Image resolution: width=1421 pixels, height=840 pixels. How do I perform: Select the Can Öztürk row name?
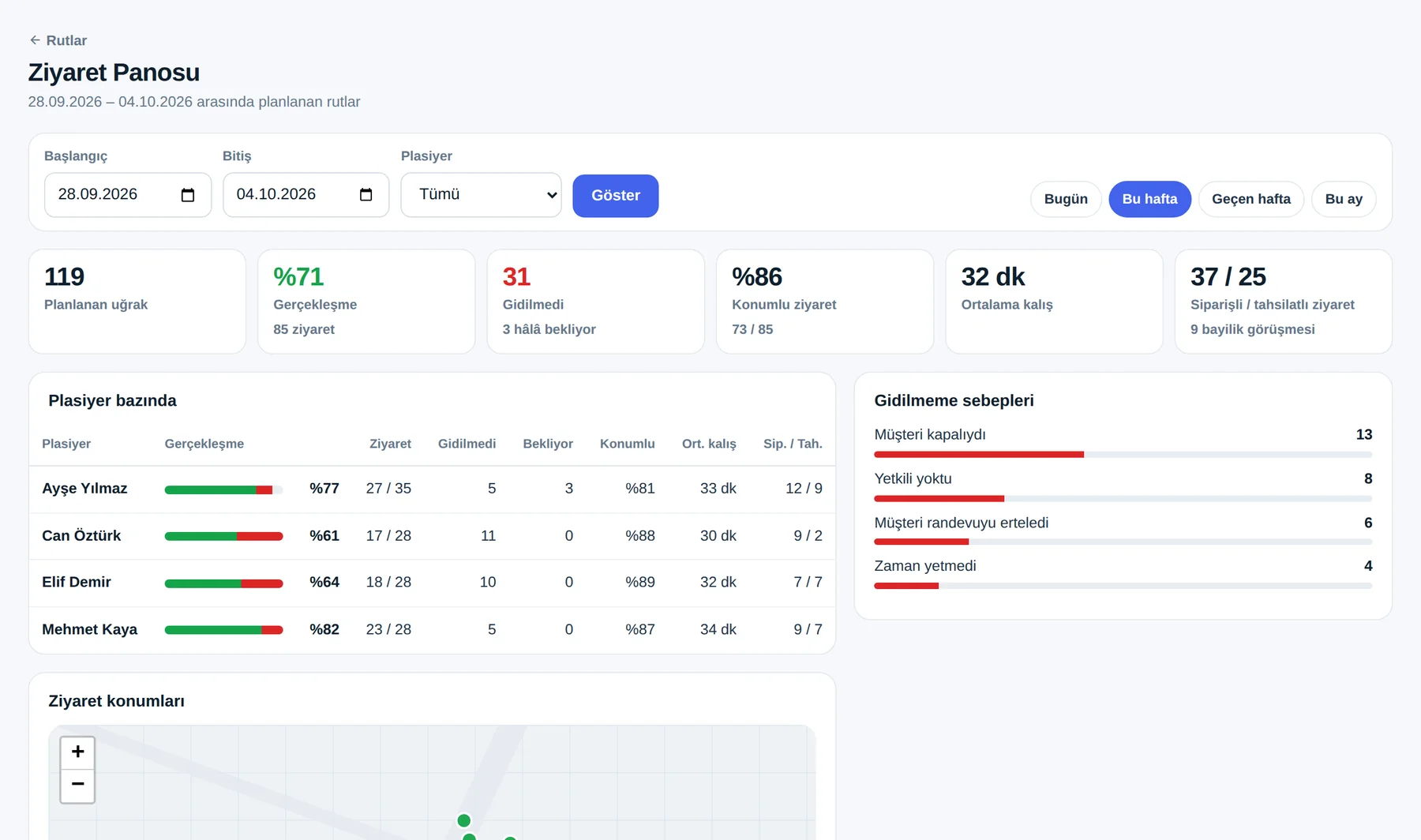(x=81, y=536)
